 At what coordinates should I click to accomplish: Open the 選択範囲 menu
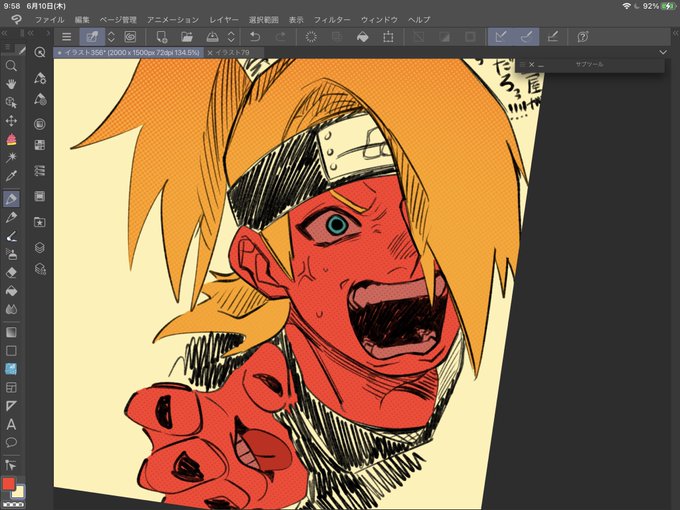click(264, 20)
